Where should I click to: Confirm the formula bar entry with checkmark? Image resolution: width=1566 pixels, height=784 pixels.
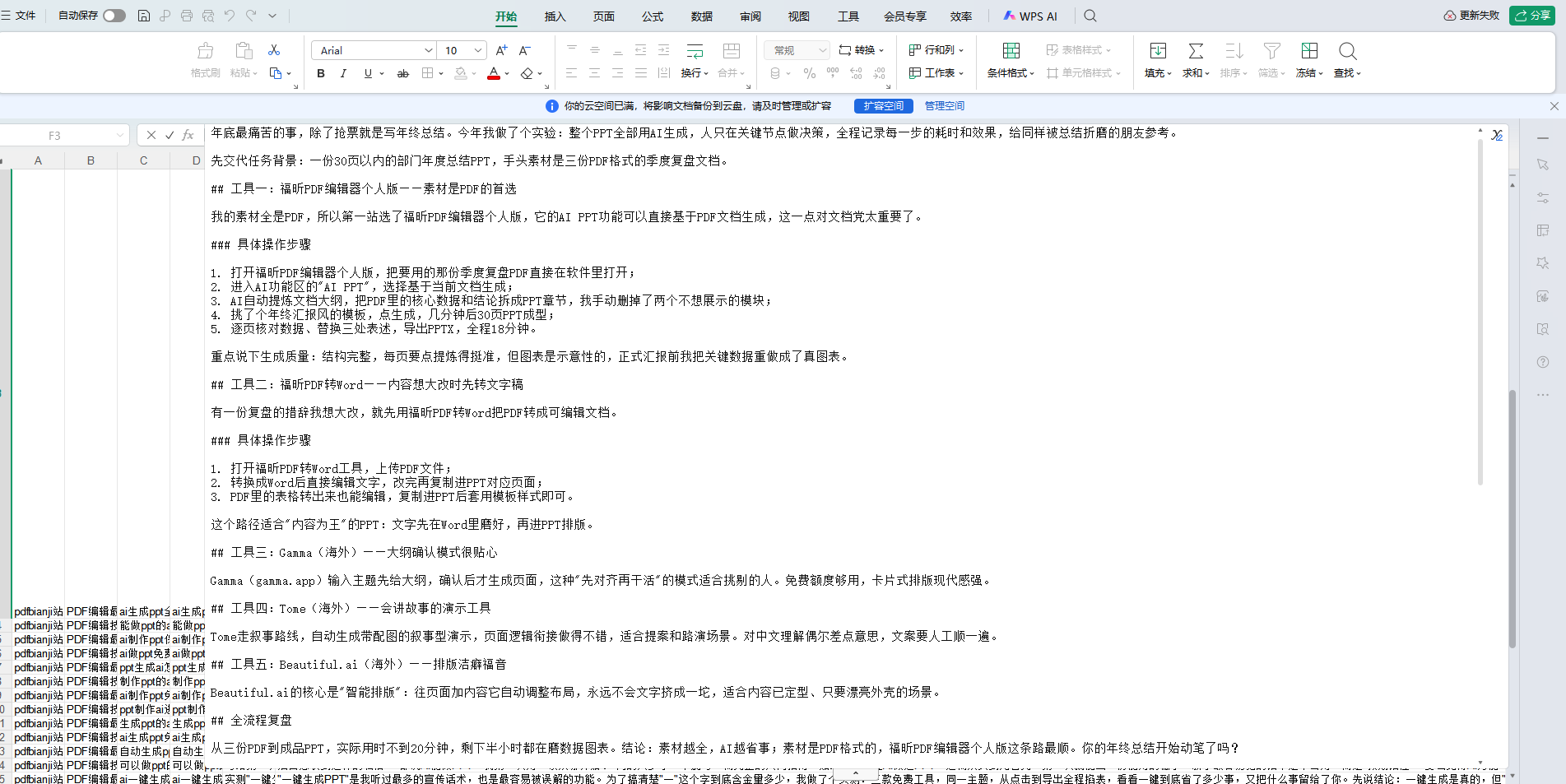[170, 135]
